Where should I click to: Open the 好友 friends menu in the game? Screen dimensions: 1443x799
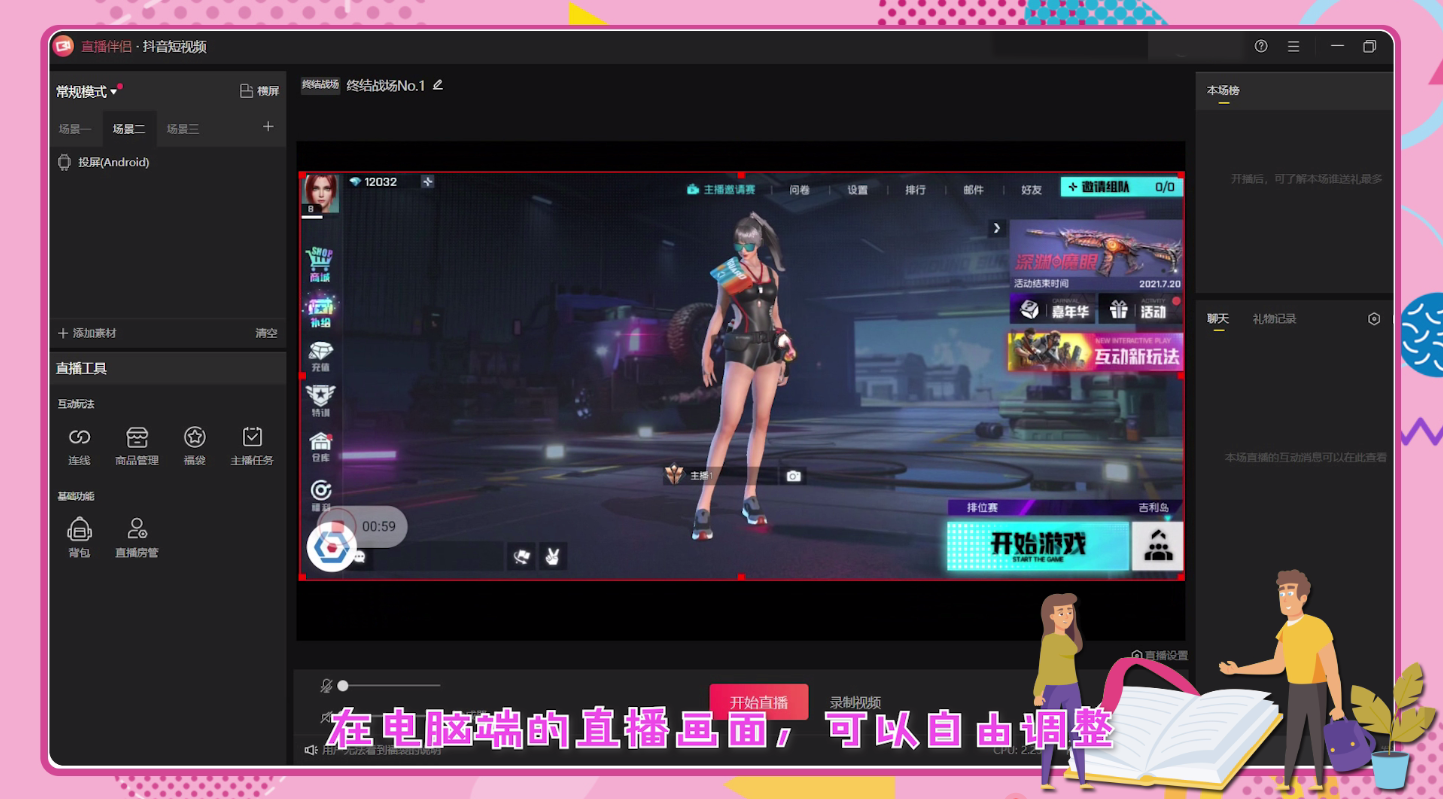[1032, 190]
